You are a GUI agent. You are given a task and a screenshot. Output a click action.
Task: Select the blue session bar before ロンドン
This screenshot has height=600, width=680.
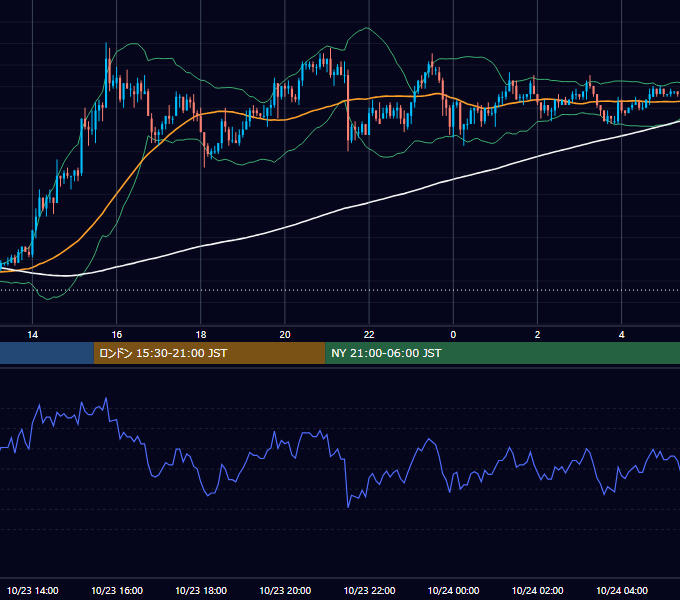tap(47, 353)
